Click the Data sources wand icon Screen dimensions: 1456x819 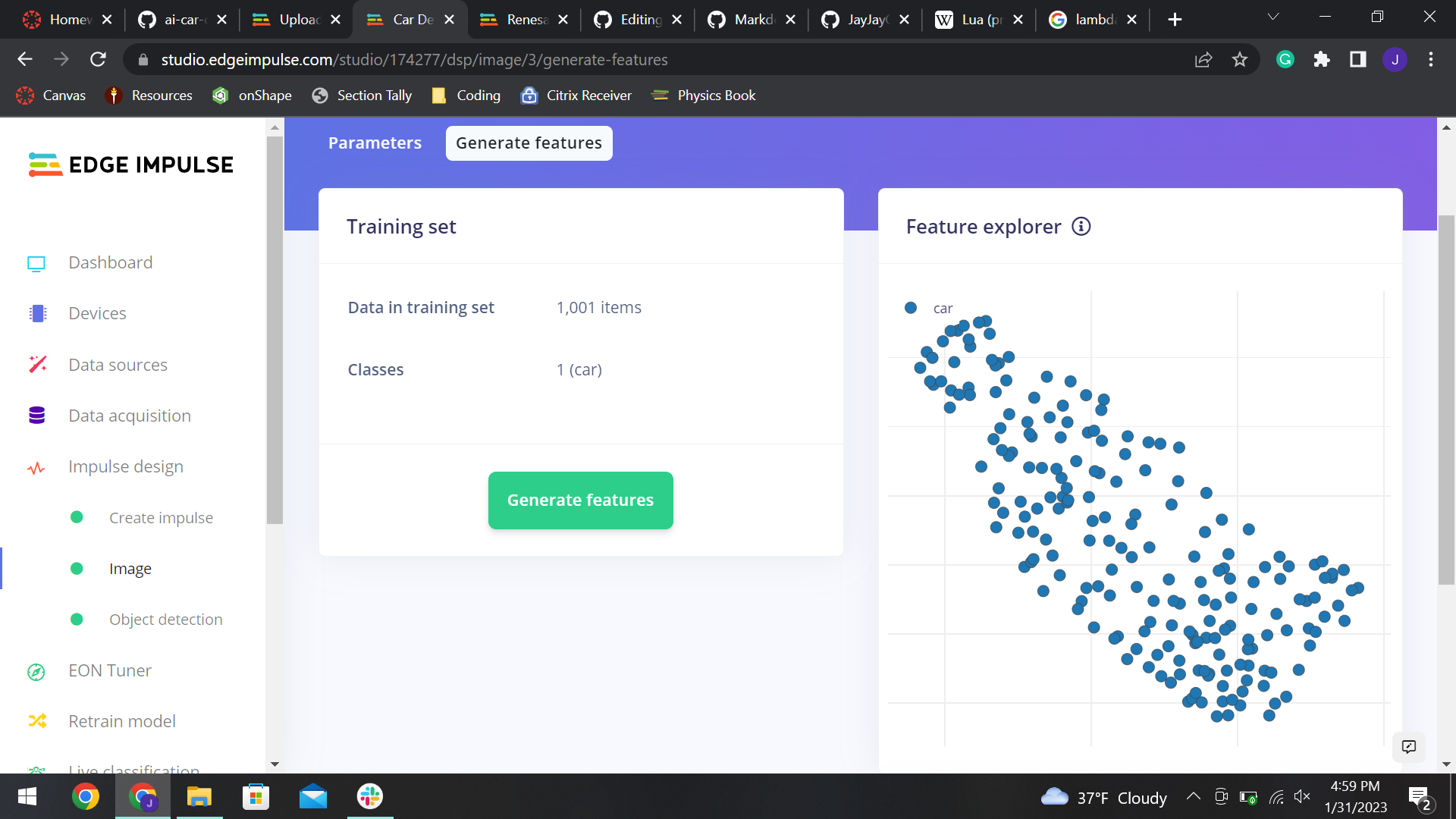37,365
